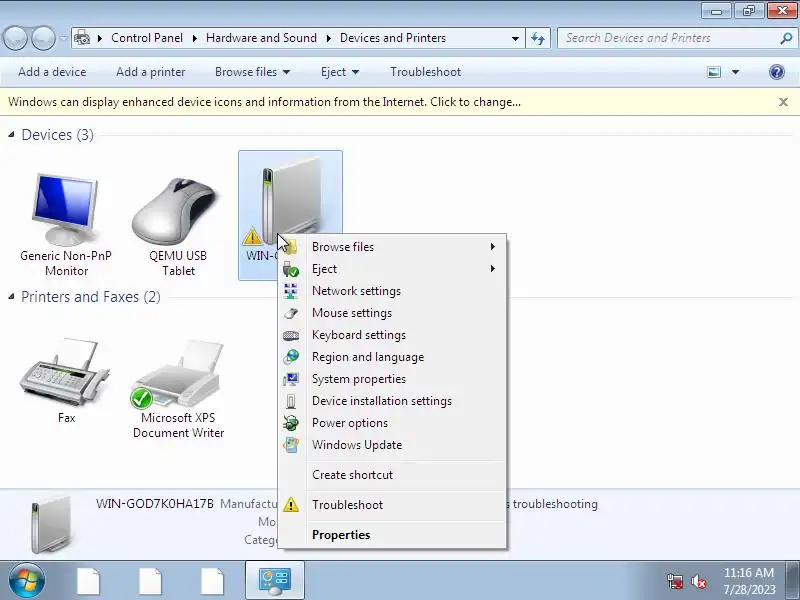The width and height of the screenshot is (800, 600).
Task: Click the muted volume tray icon
Action: pos(698,581)
